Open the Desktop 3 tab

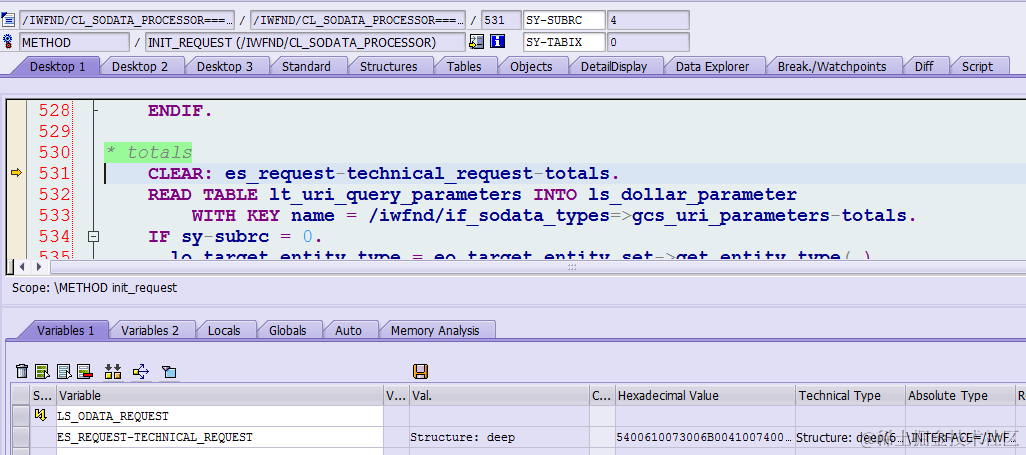224,66
